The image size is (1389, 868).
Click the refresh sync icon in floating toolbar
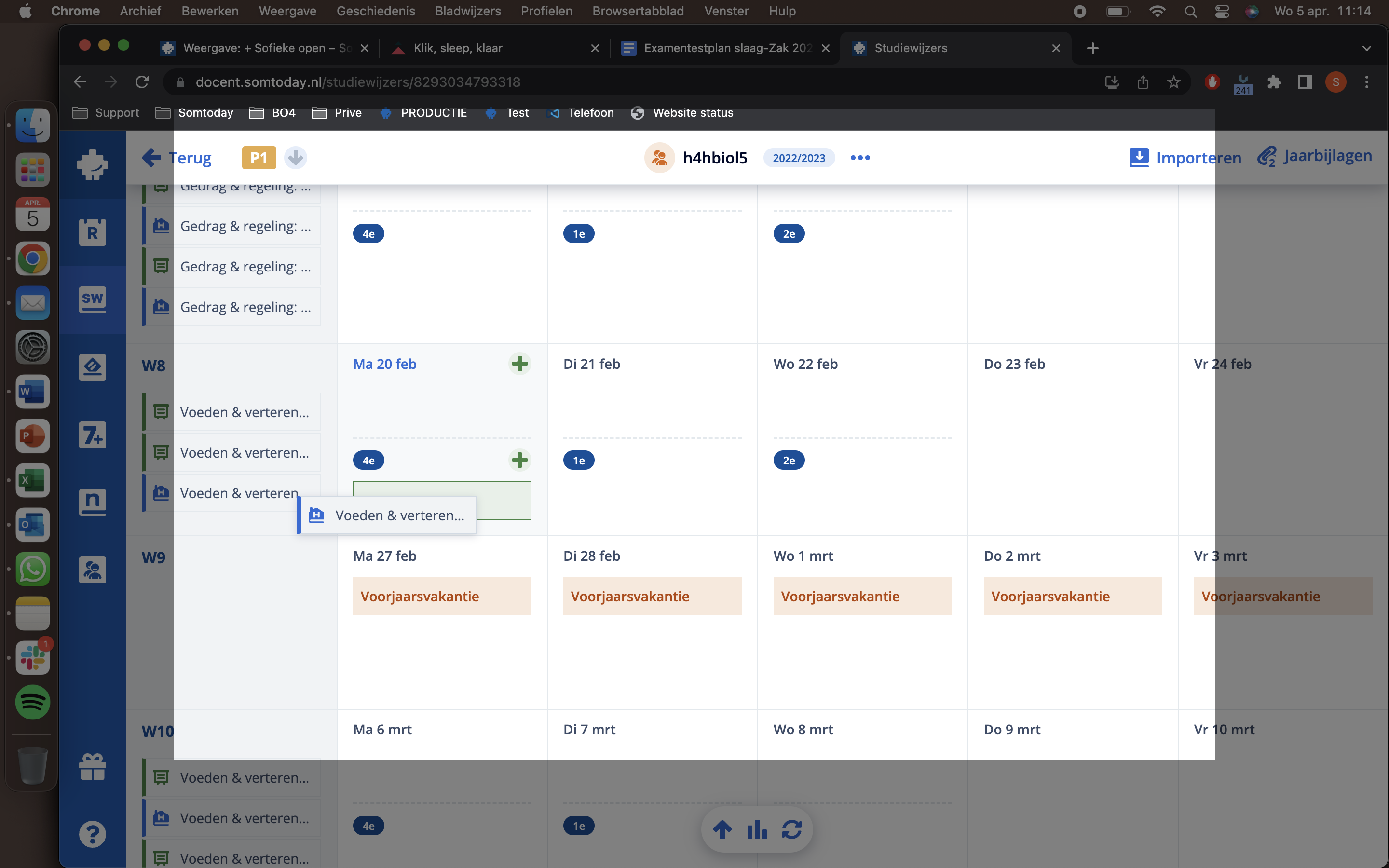tap(791, 829)
